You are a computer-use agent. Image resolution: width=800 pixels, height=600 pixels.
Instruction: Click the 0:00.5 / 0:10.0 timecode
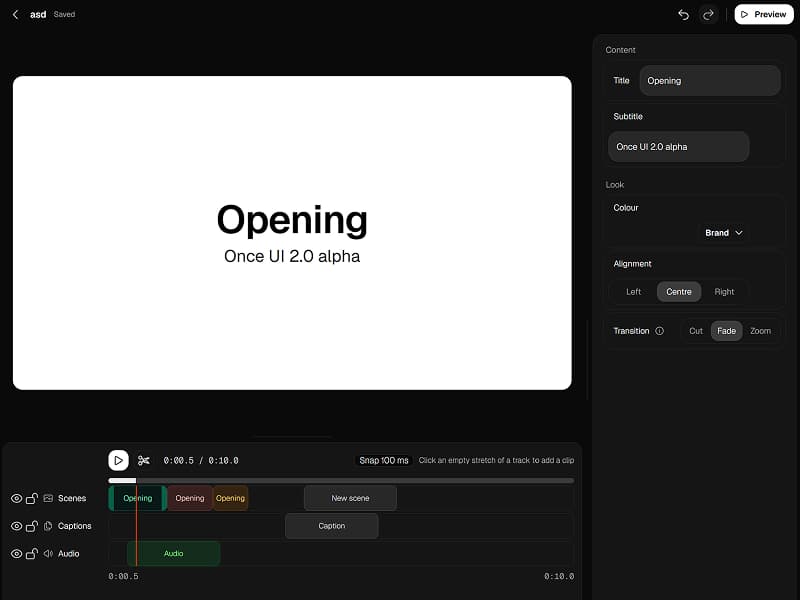point(201,461)
